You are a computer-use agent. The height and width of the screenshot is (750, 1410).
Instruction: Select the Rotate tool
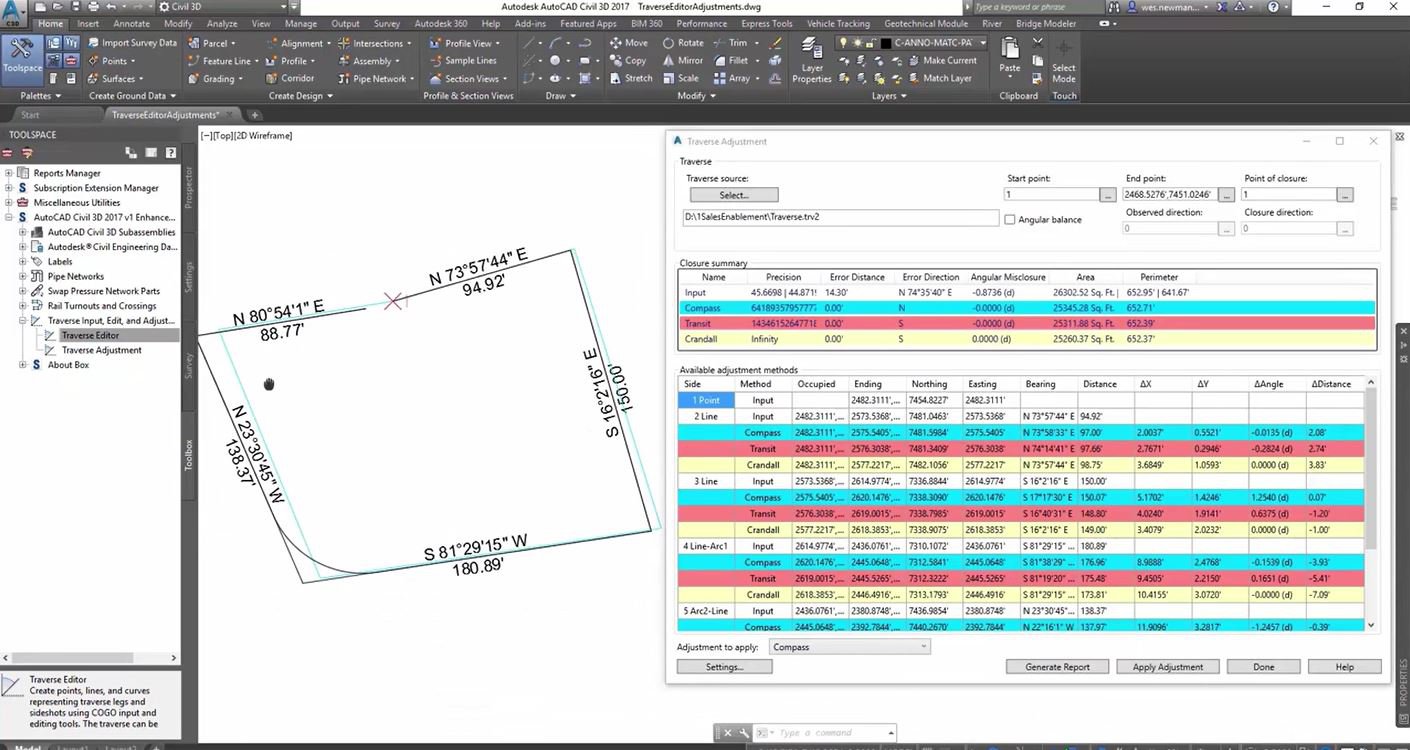682,43
